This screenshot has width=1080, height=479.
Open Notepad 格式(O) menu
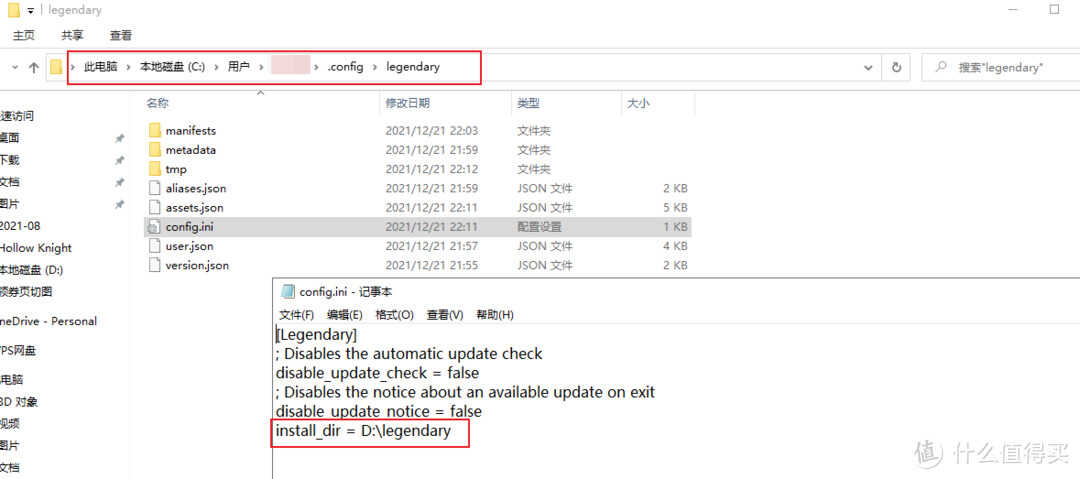point(394,315)
